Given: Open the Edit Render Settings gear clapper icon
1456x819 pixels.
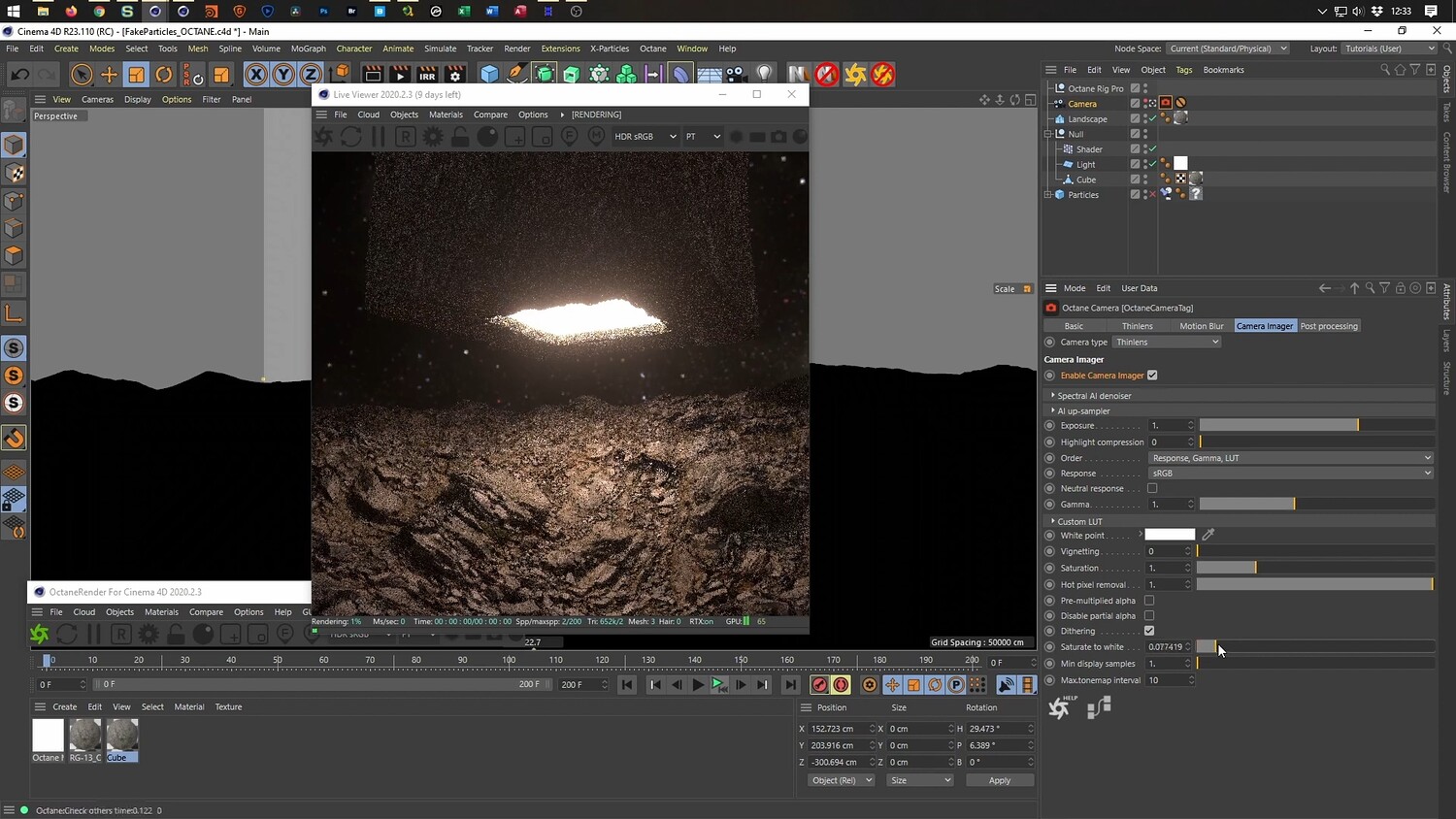Looking at the screenshot, I should tap(454, 75).
